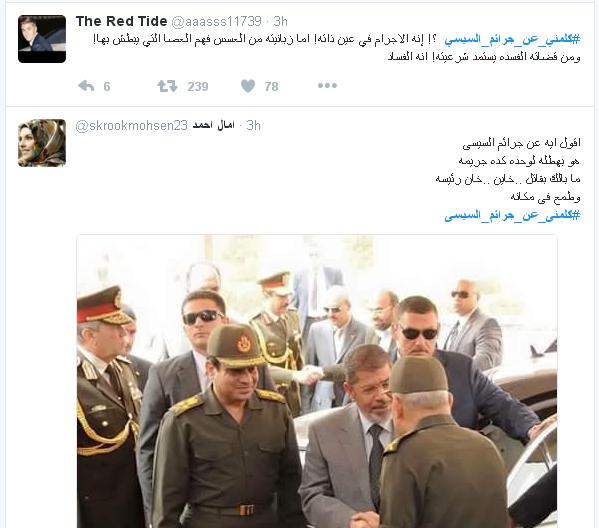View the reply count of 6

tap(107, 86)
